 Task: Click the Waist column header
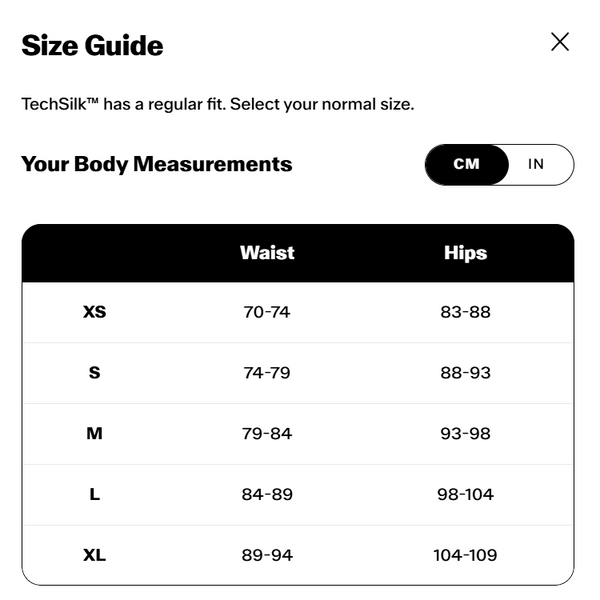[x=267, y=253]
